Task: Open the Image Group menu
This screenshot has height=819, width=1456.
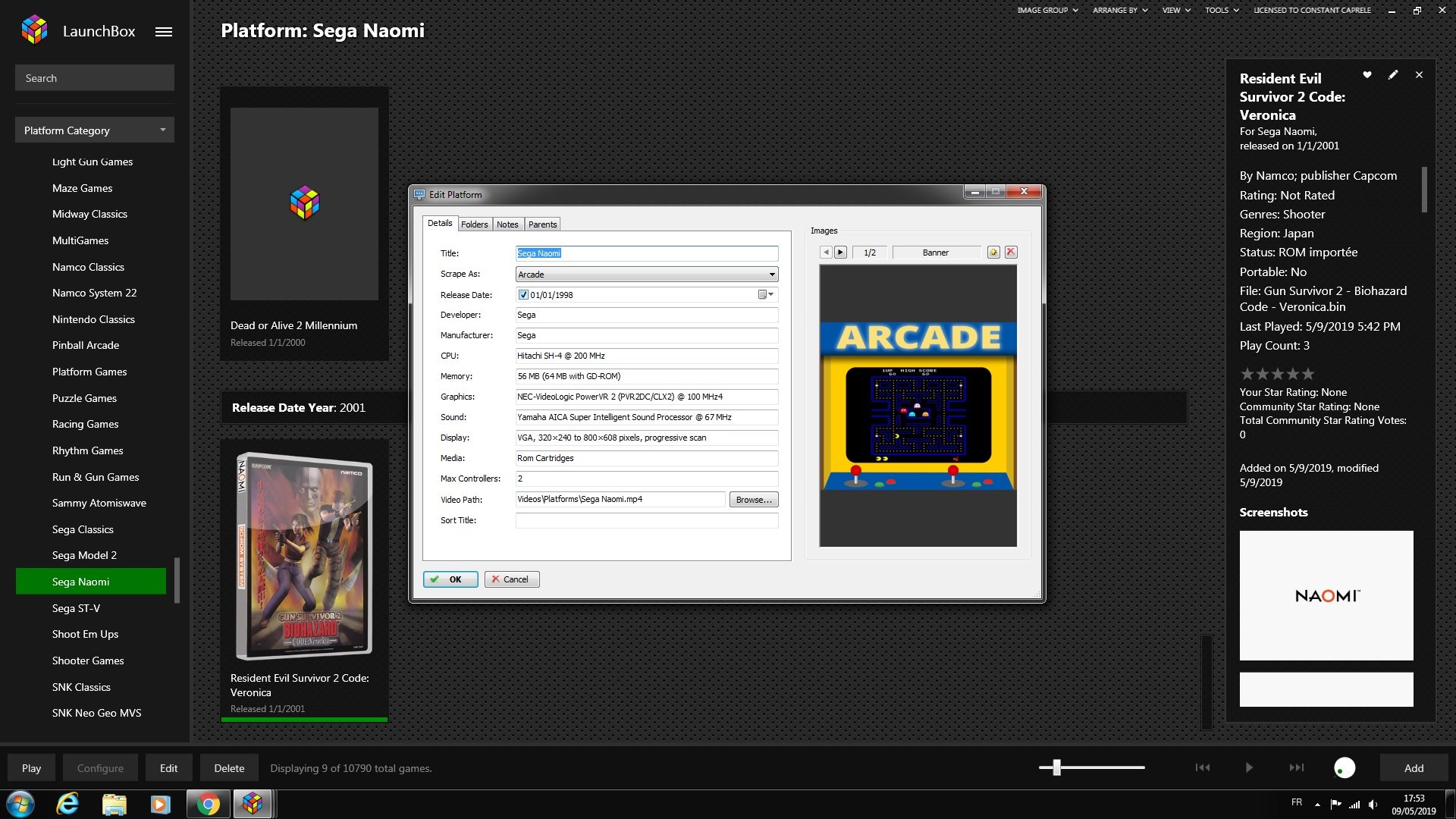Action: pyautogui.click(x=1047, y=11)
